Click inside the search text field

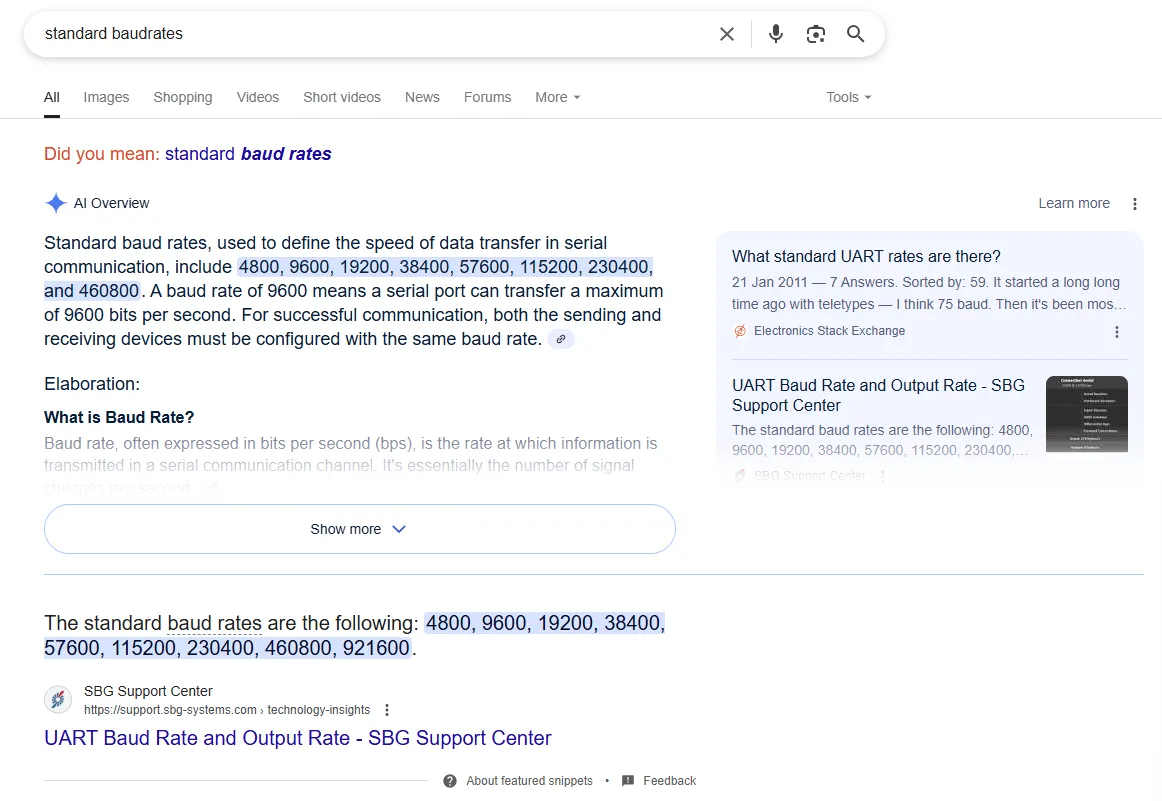pyautogui.click(x=370, y=34)
